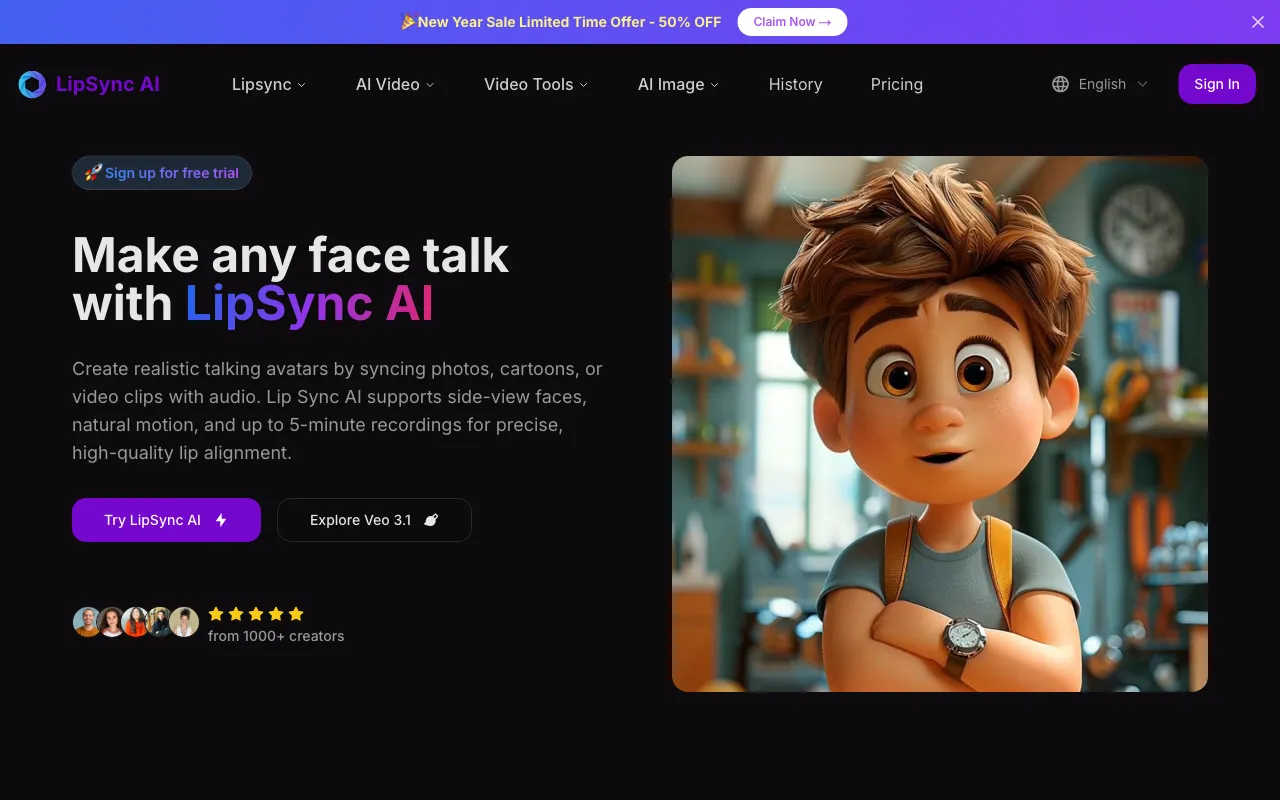
Task: Click the Sign up for free trial badge
Action: click(x=162, y=173)
